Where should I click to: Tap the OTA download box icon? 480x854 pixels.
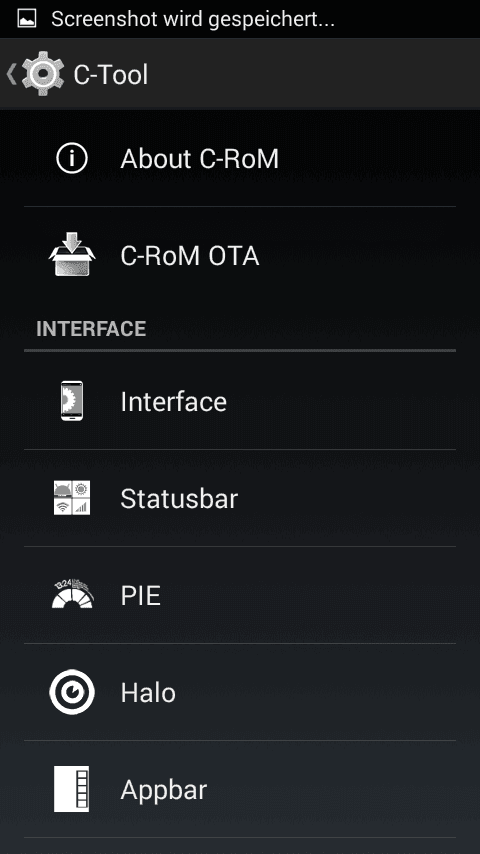72,254
